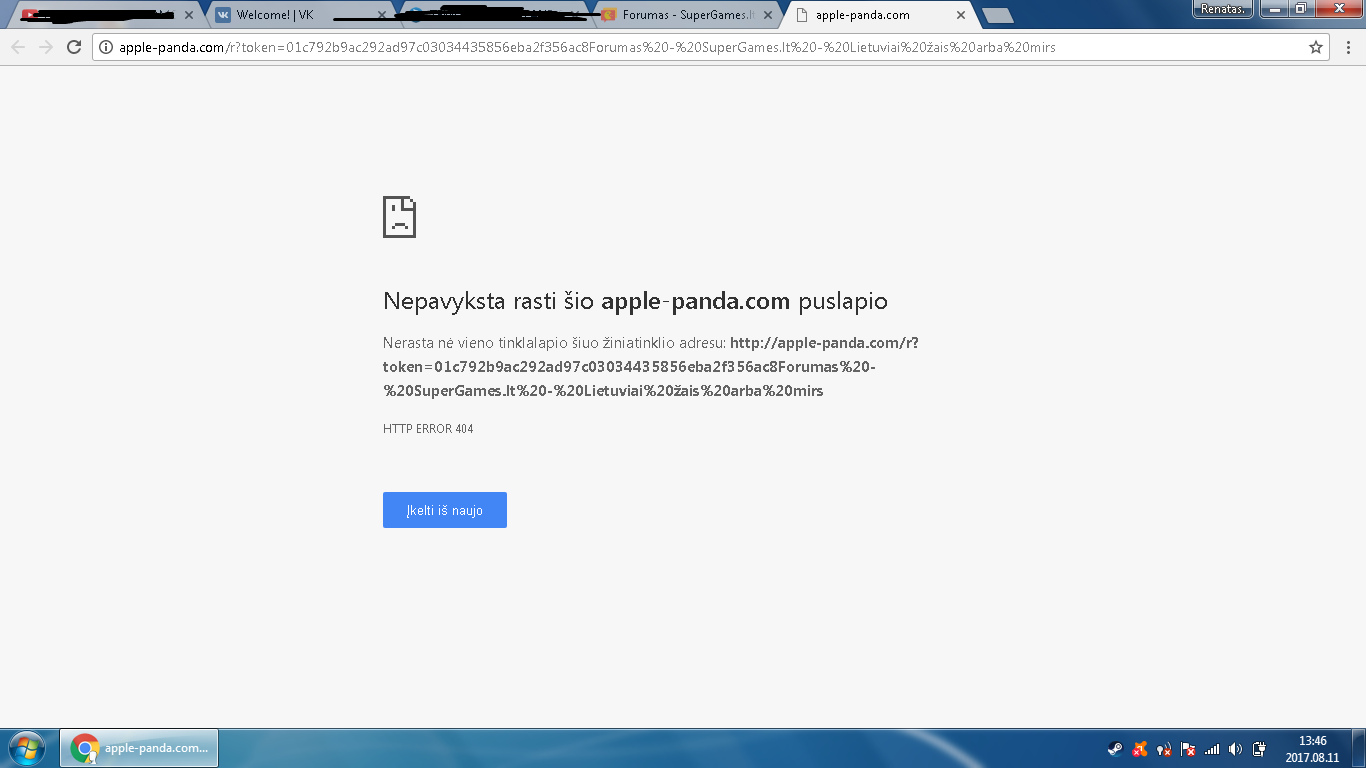Open the Action Center flag tray icon
The height and width of the screenshot is (768, 1366).
(x=1188, y=748)
